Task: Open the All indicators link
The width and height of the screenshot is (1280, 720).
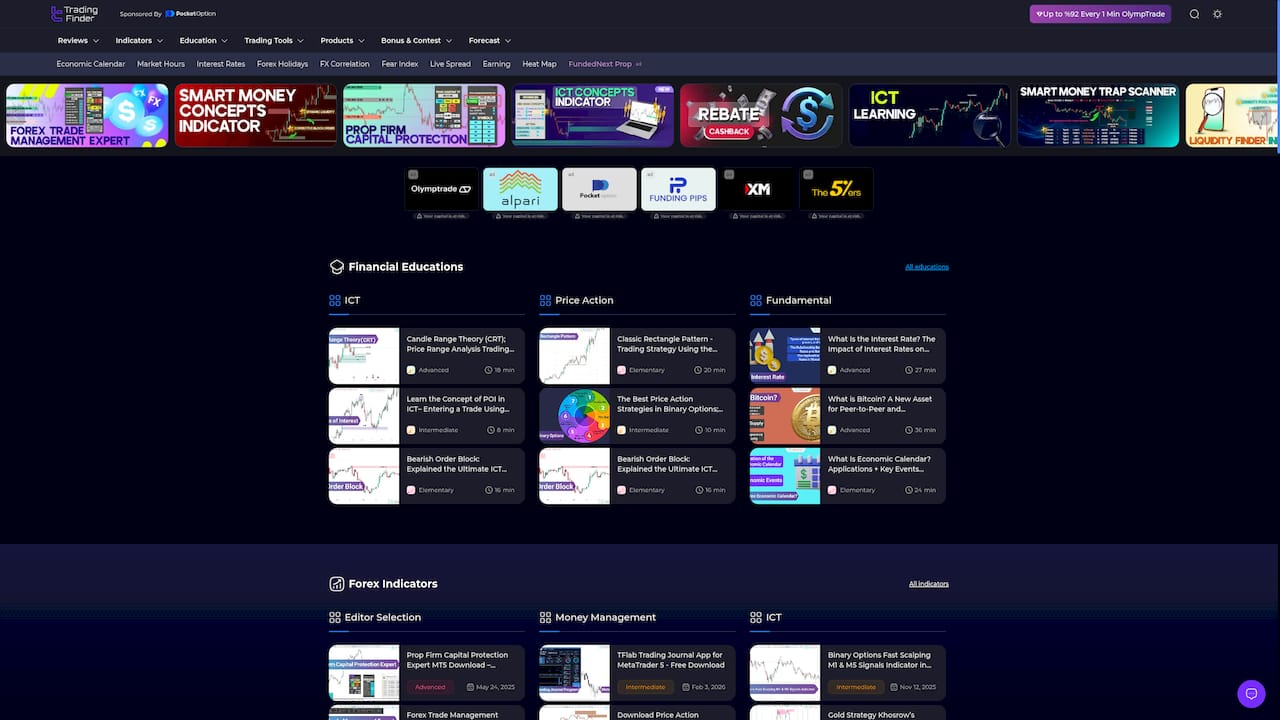Action: pos(929,583)
